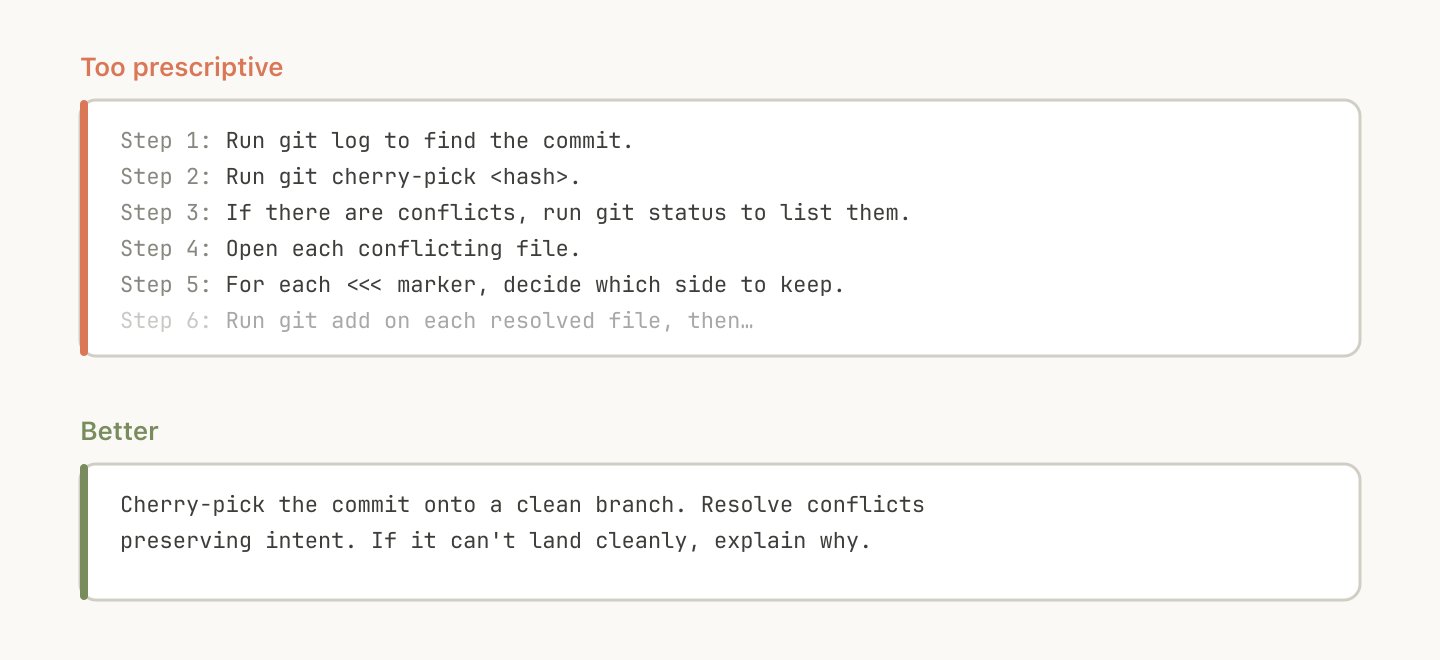Viewport: 1440px width, 660px height.
Task: Select the "Run git log" instruction line
Action: point(430,140)
